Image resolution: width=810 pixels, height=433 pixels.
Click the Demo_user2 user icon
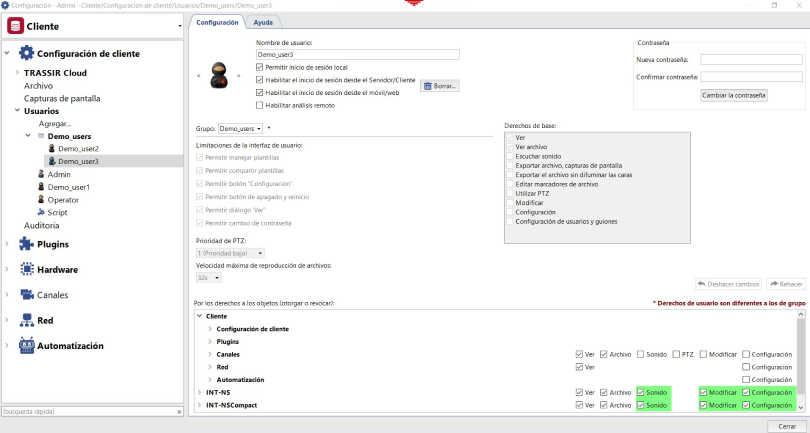51,148
